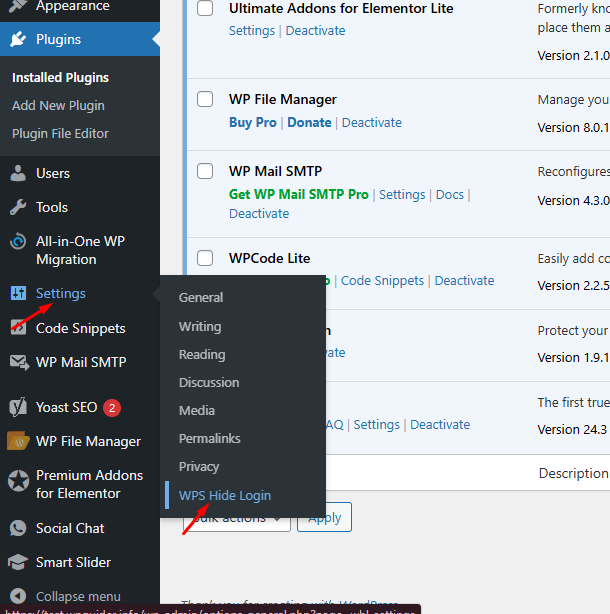Click the Appearance brush icon
The width and height of the screenshot is (610, 614).
[x=18, y=5]
